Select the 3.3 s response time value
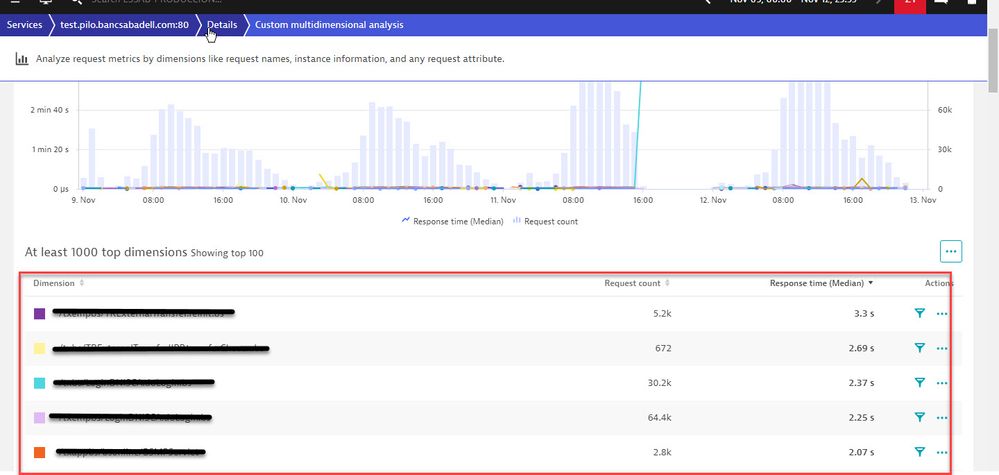 (x=864, y=314)
